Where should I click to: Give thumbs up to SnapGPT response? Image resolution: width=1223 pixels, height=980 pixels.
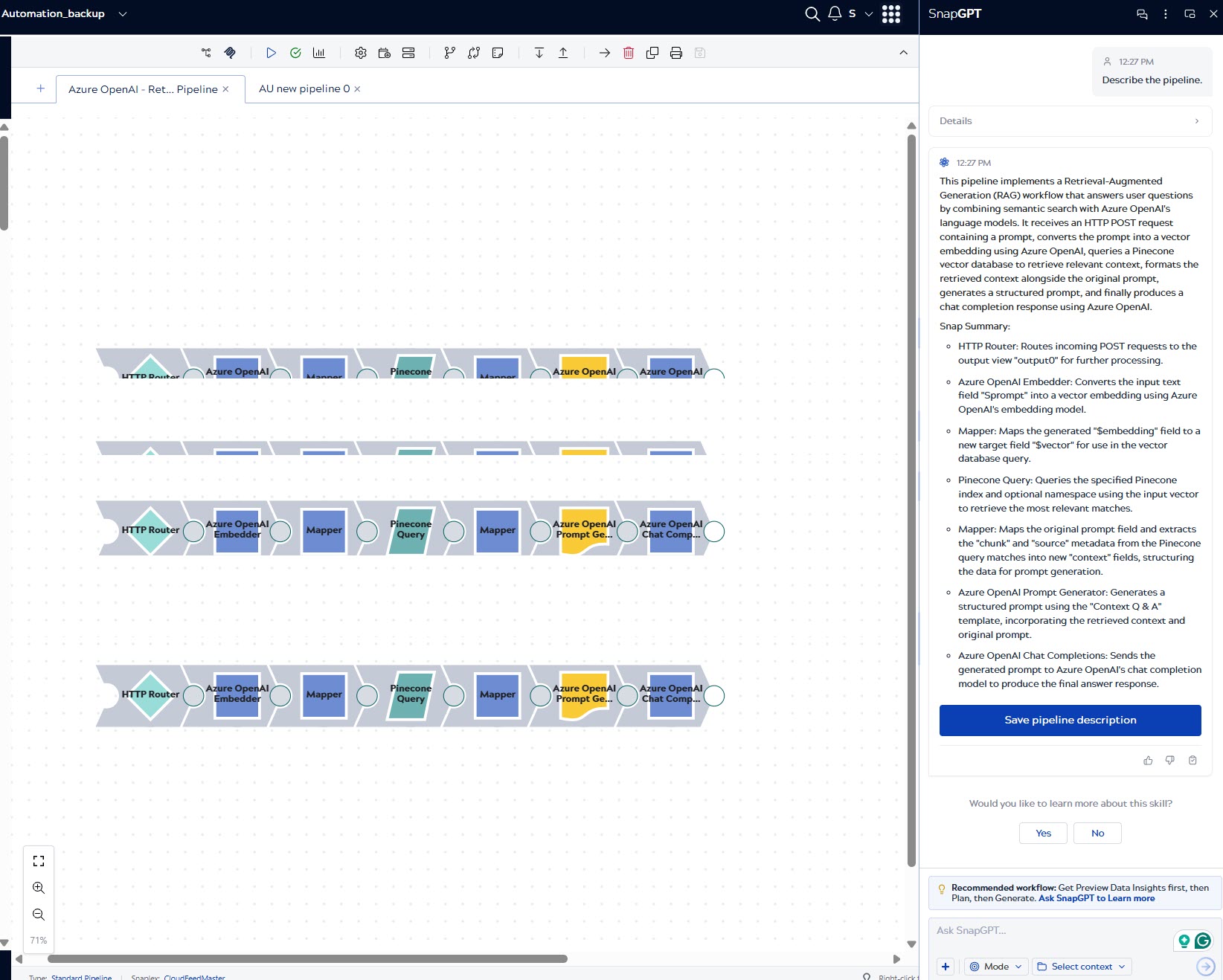point(1148,760)
